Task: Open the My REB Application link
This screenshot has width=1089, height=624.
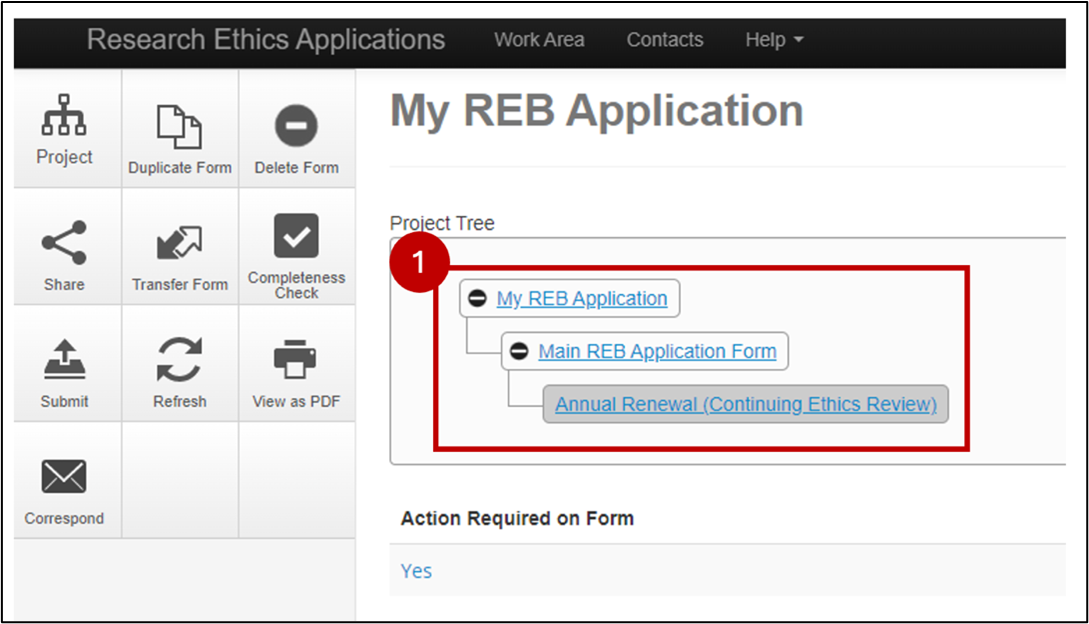Action: click(x=581, y=299)
